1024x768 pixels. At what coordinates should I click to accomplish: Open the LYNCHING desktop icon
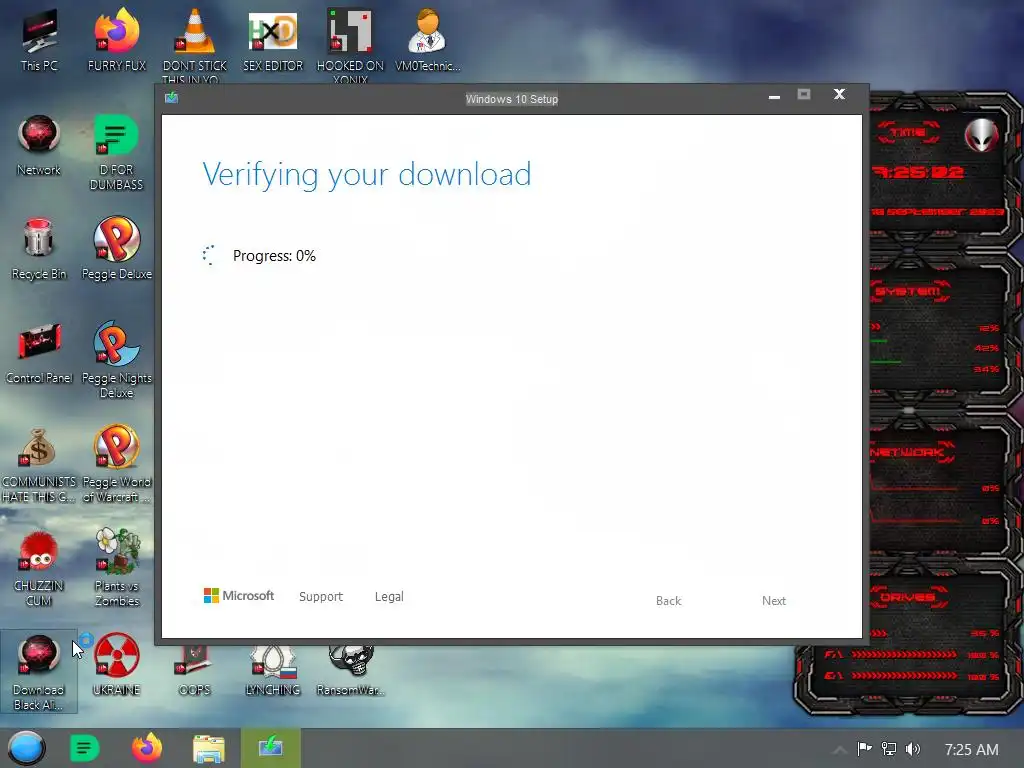click(x=273, y=671)
